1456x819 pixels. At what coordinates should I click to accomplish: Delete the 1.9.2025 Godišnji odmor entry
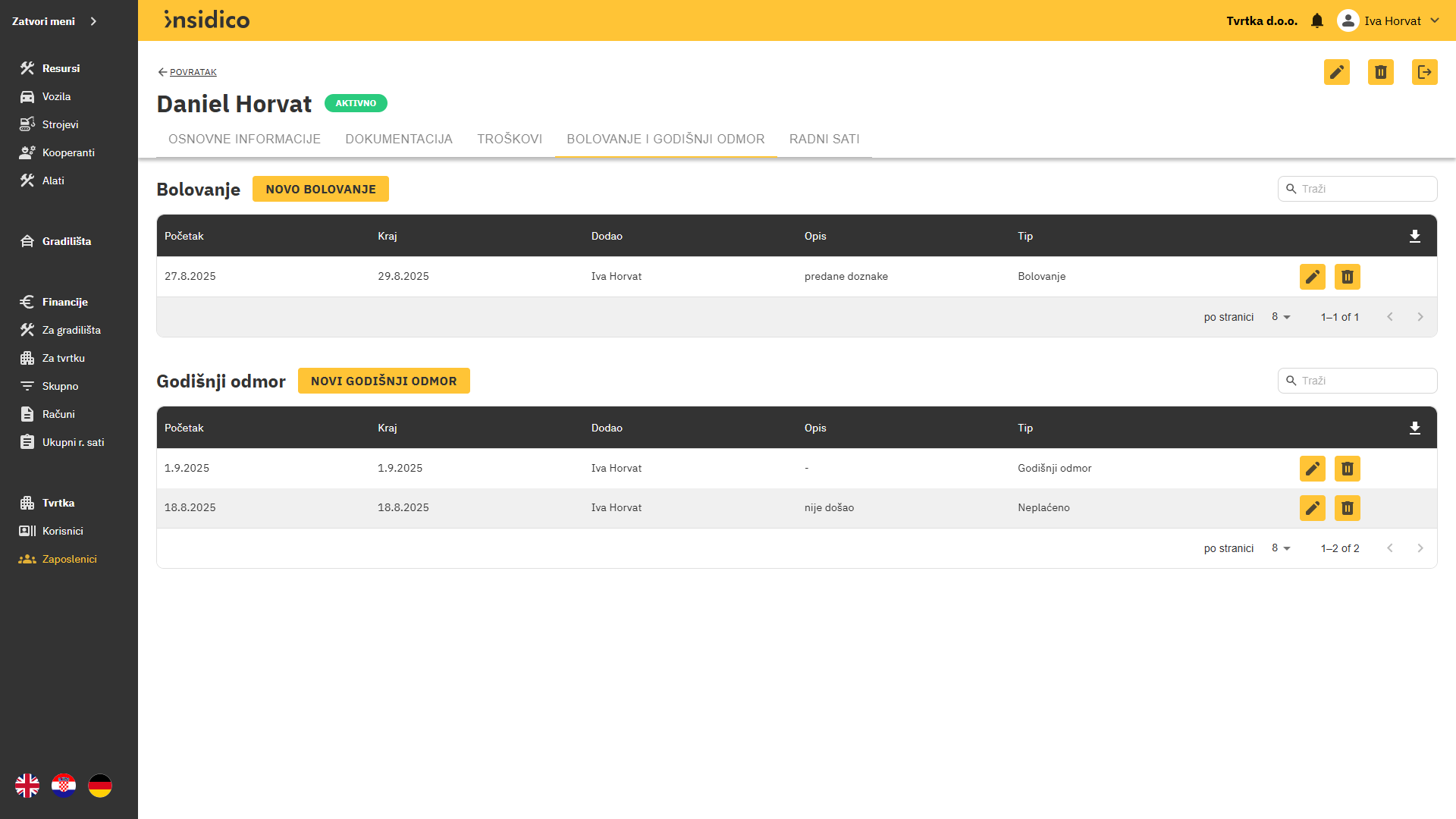1348,469
